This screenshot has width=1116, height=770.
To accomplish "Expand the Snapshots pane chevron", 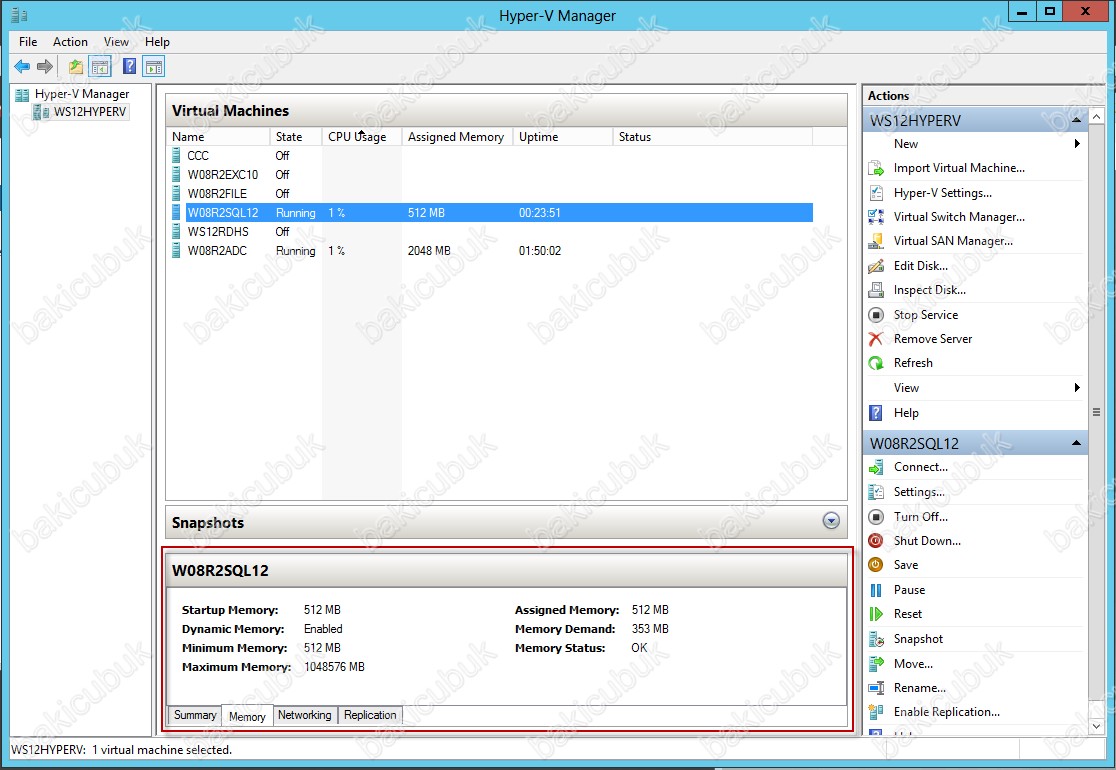I will (831, 521).
